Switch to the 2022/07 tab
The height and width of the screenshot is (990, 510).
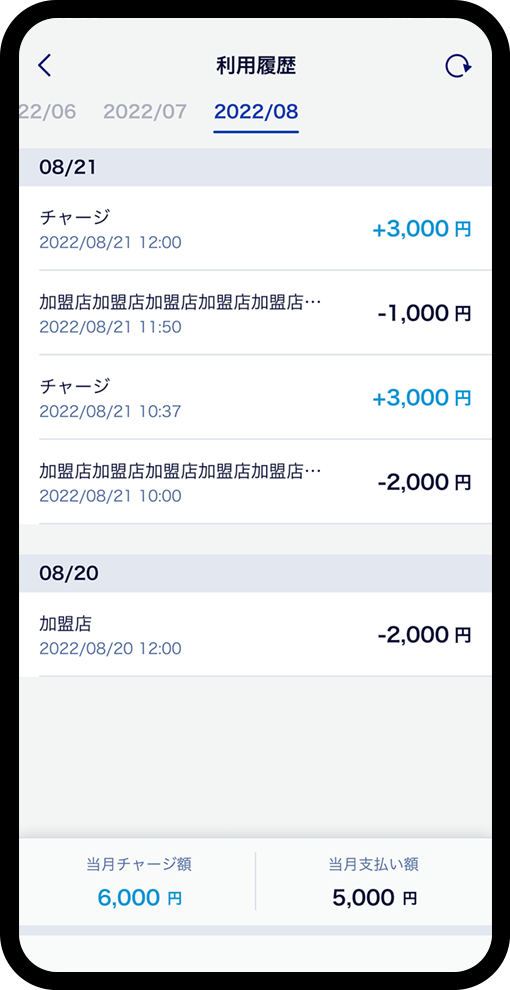pos(145,112)
